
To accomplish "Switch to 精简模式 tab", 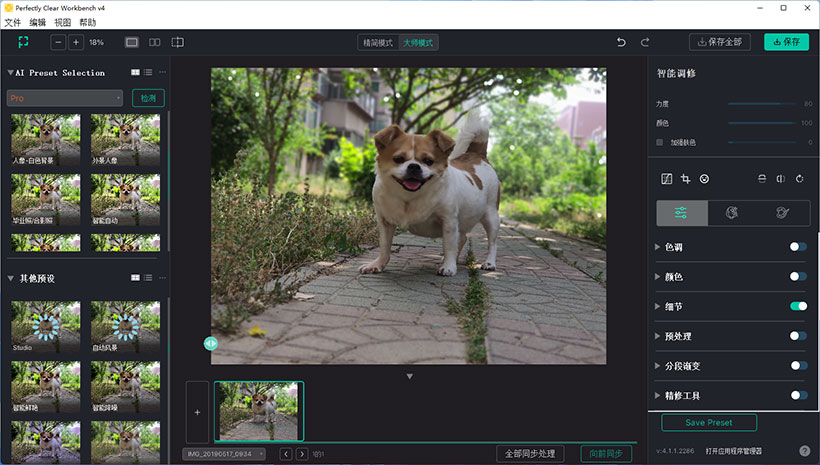I will (379, 43).
